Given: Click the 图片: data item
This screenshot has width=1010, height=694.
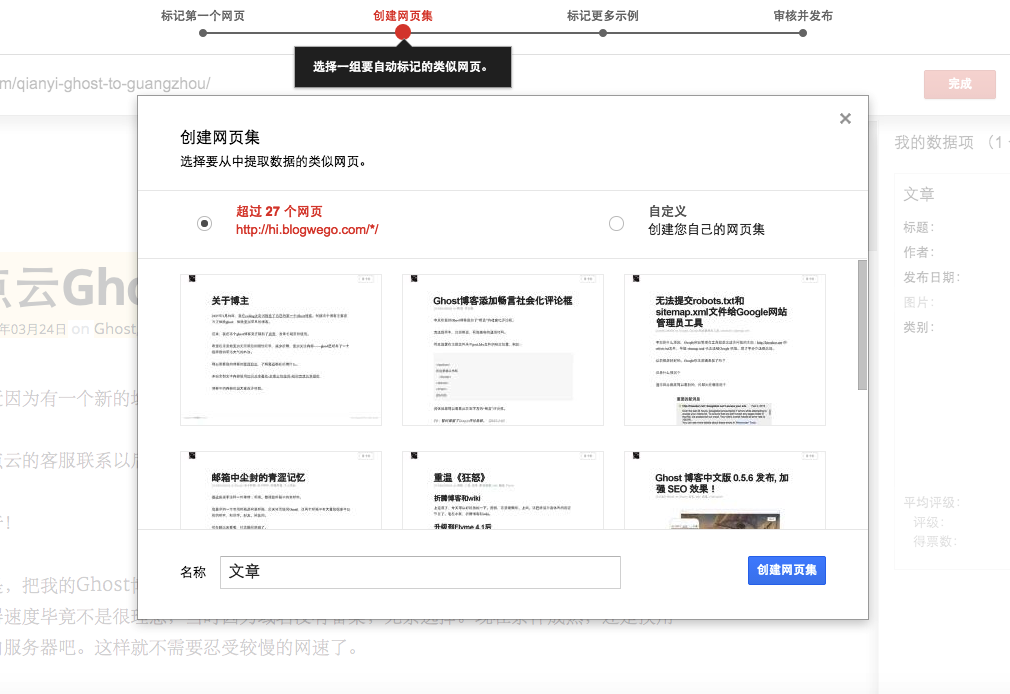Looking at the screenshot, I should click(x=919, y=303).
